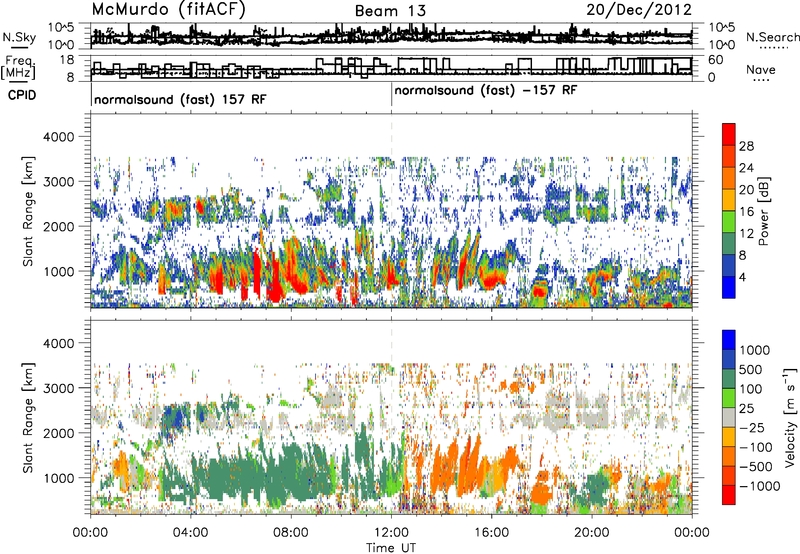
Task: Click the velocity panel "Slant Range [km]" label
Action: 28,418
